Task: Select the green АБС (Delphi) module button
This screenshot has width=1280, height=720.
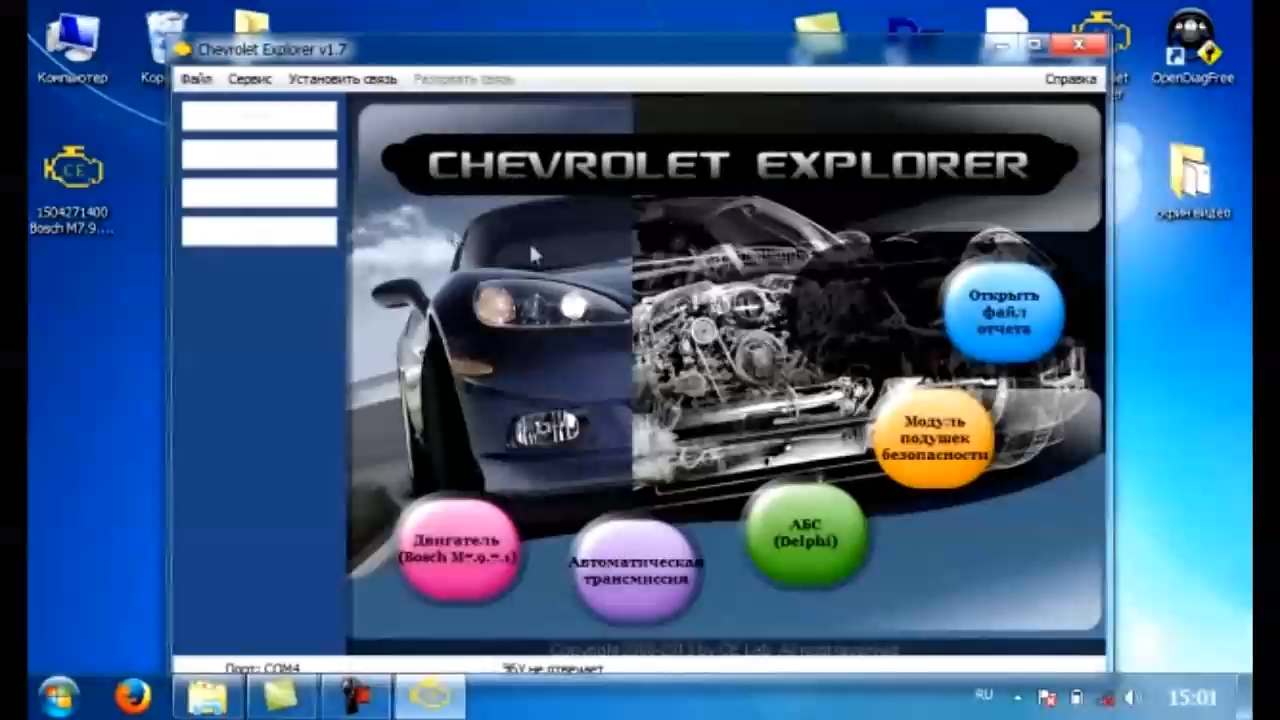Action: pyautogui.click(x=806, y=533)
